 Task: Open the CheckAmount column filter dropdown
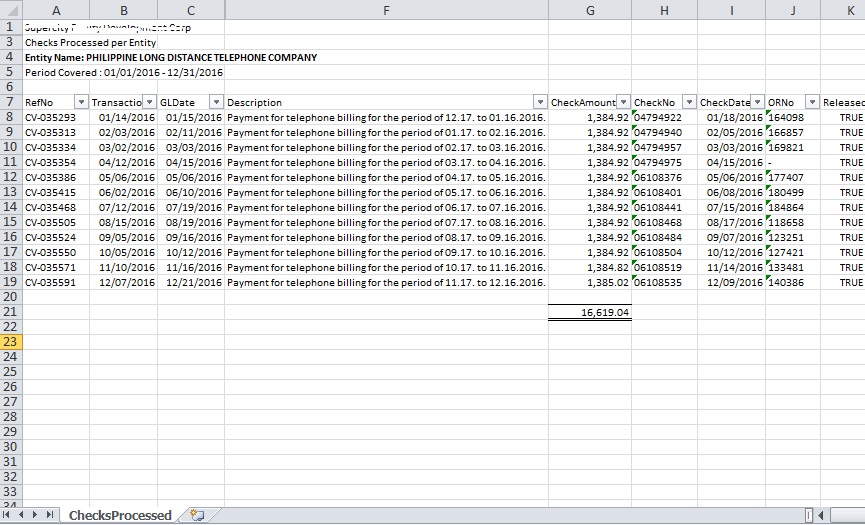(x=623, y=102)
